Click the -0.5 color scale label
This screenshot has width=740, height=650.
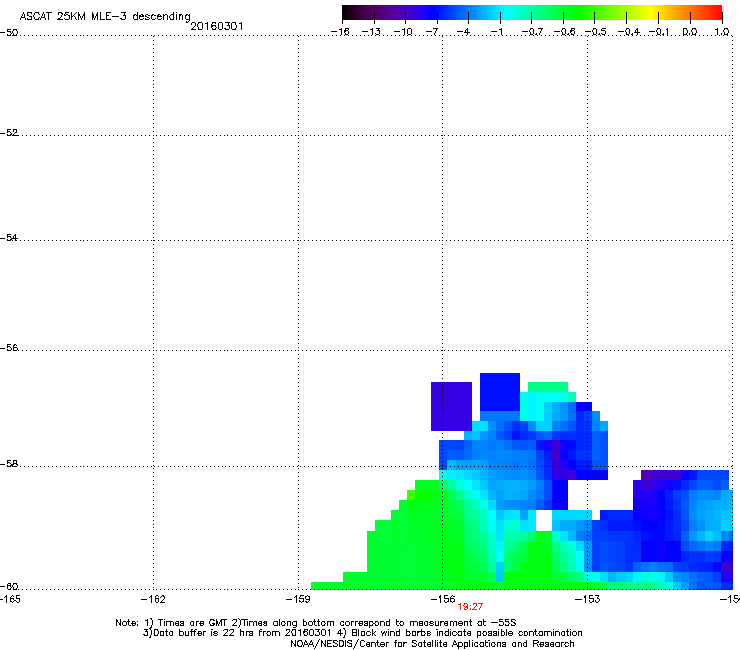pos(596,32)
